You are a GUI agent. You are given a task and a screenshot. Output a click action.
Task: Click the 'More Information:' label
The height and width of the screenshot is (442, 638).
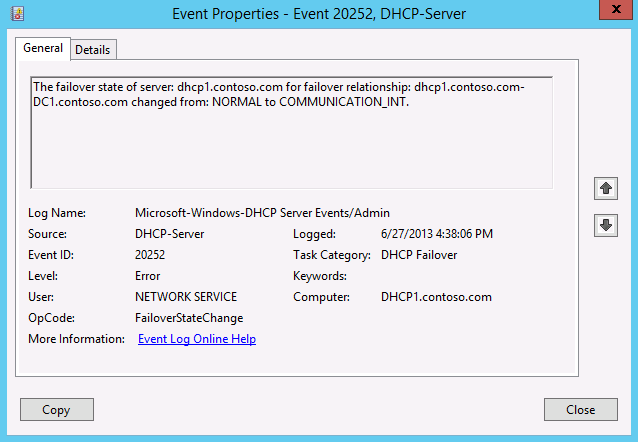pyautogui.click(x=76, y=339)
